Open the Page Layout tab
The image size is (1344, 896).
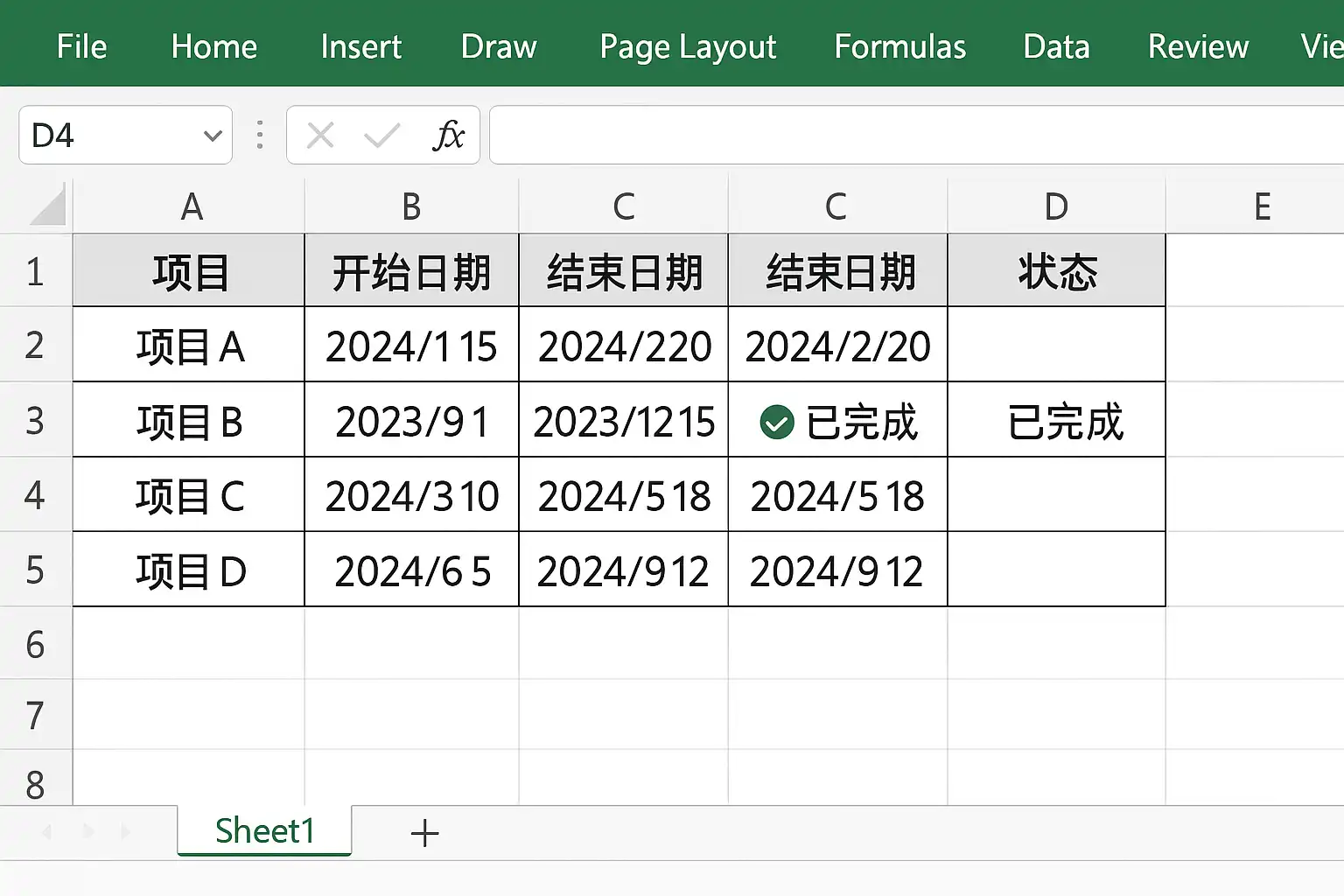tap(688, 47)
